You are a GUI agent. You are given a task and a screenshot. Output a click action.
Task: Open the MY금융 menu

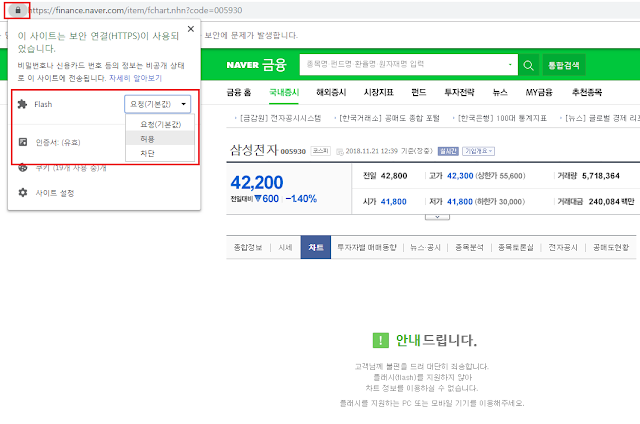point(539,92)
